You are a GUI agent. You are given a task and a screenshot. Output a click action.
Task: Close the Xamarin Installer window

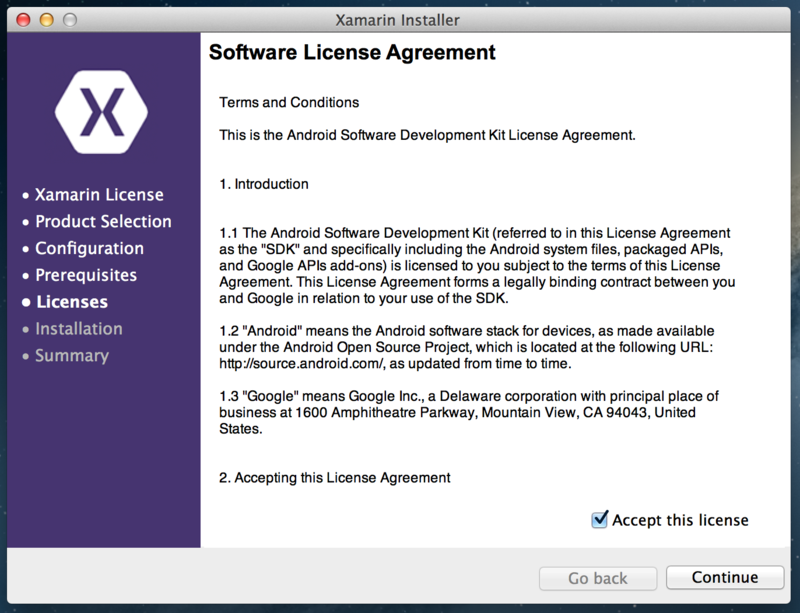pyautogui.click(x=23, y=20)
